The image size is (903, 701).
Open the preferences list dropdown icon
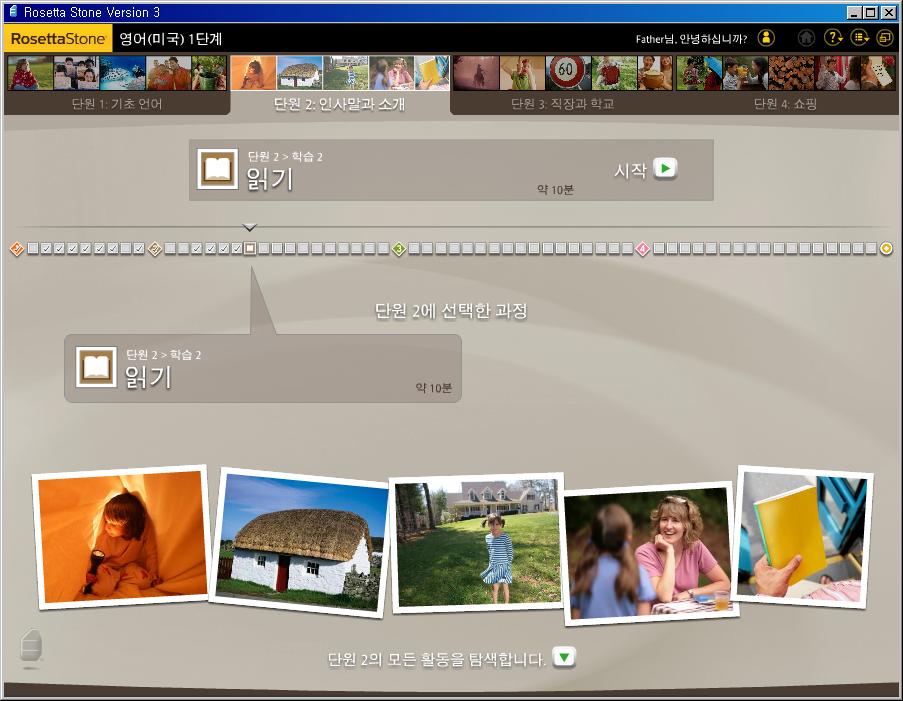(860, 38)
